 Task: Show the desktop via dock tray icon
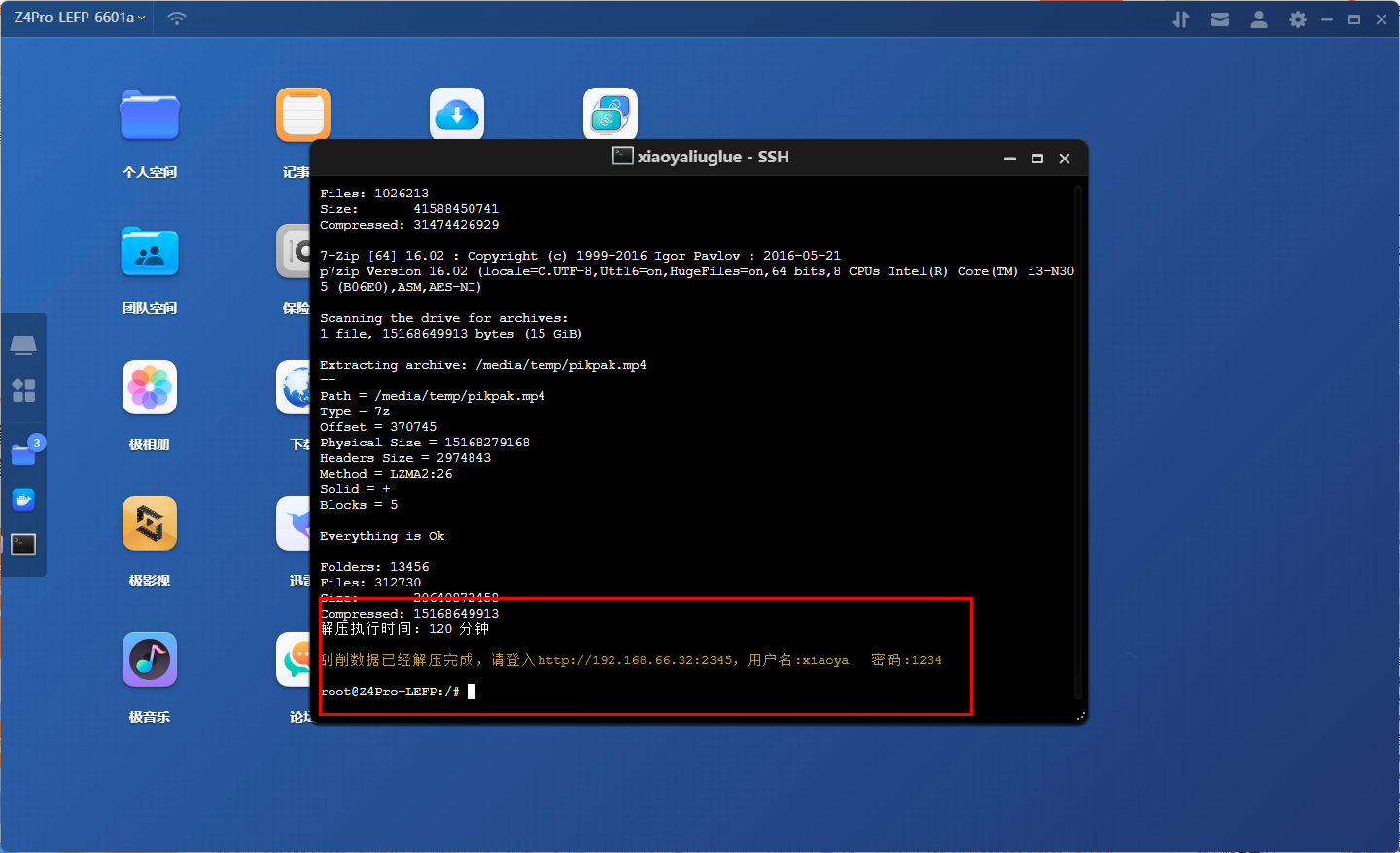click(x=23, y=345)
